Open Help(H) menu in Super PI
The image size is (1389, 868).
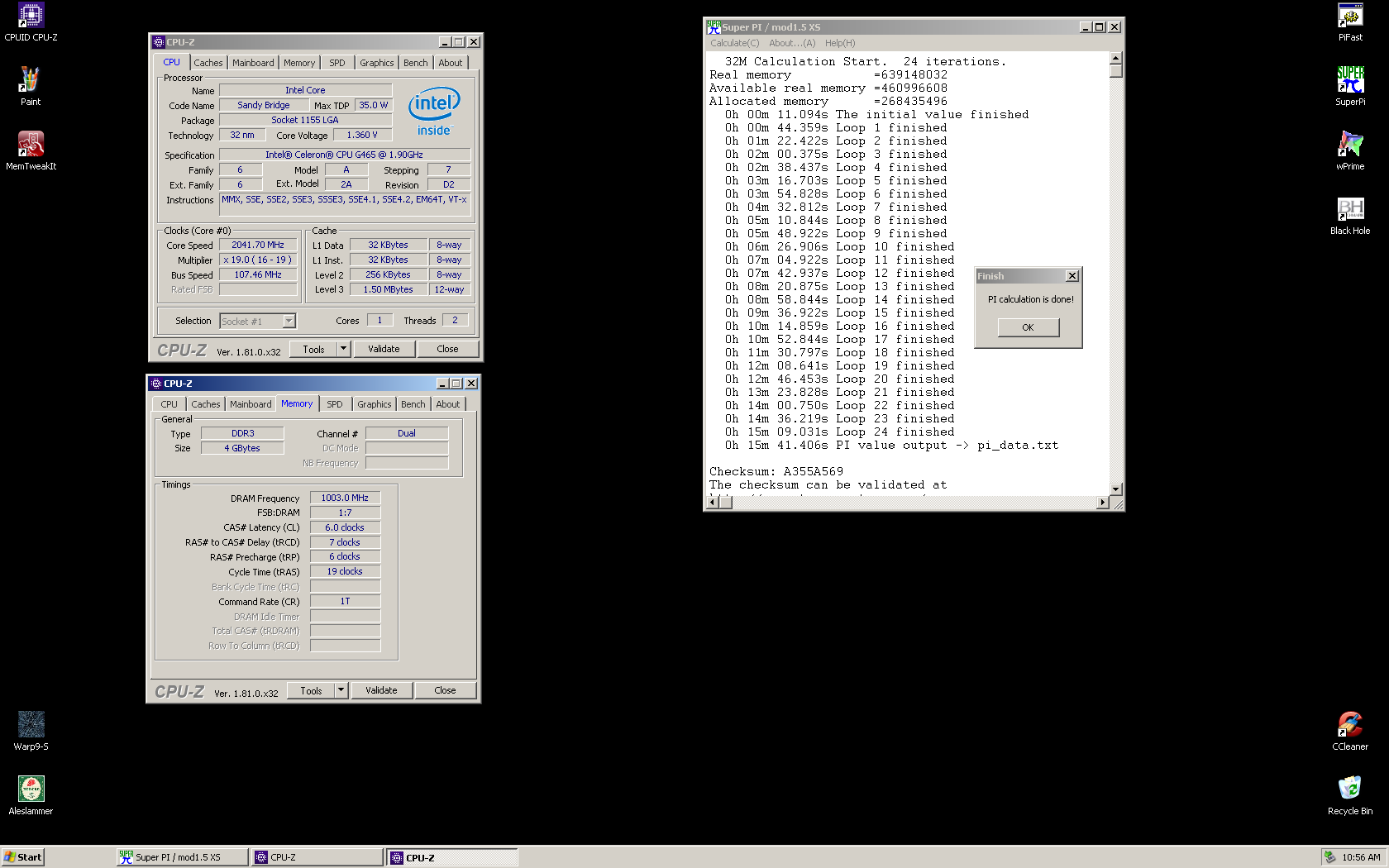pyautogui.click(x=840, y=43)
